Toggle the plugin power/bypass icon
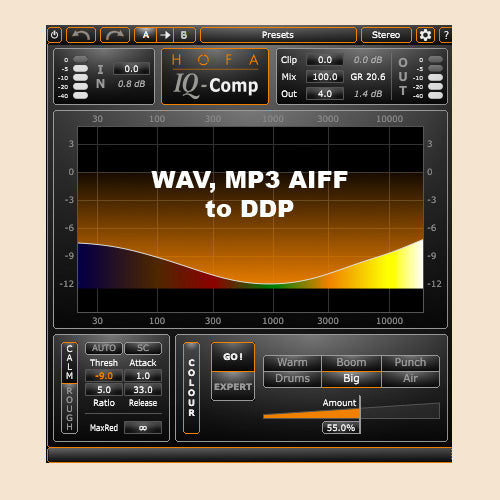 click(x=55, y=35)
